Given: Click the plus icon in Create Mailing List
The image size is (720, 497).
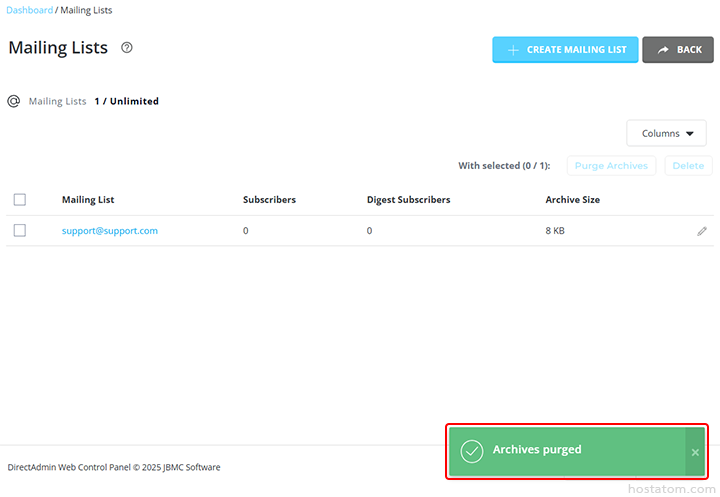Looking at the screenshot, I should coord(513,50).
